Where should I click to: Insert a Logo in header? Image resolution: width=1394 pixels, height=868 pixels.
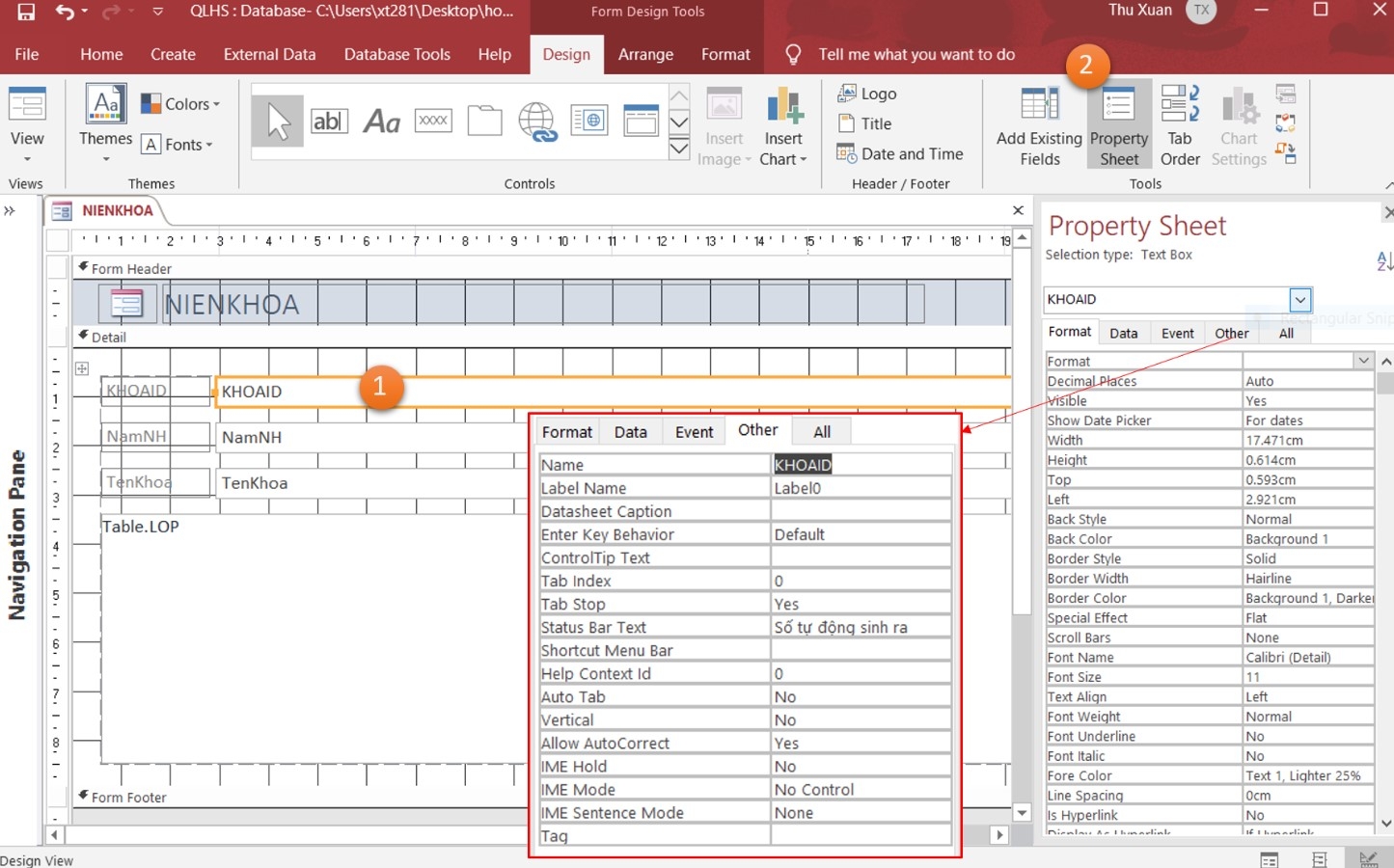(867, 94)
